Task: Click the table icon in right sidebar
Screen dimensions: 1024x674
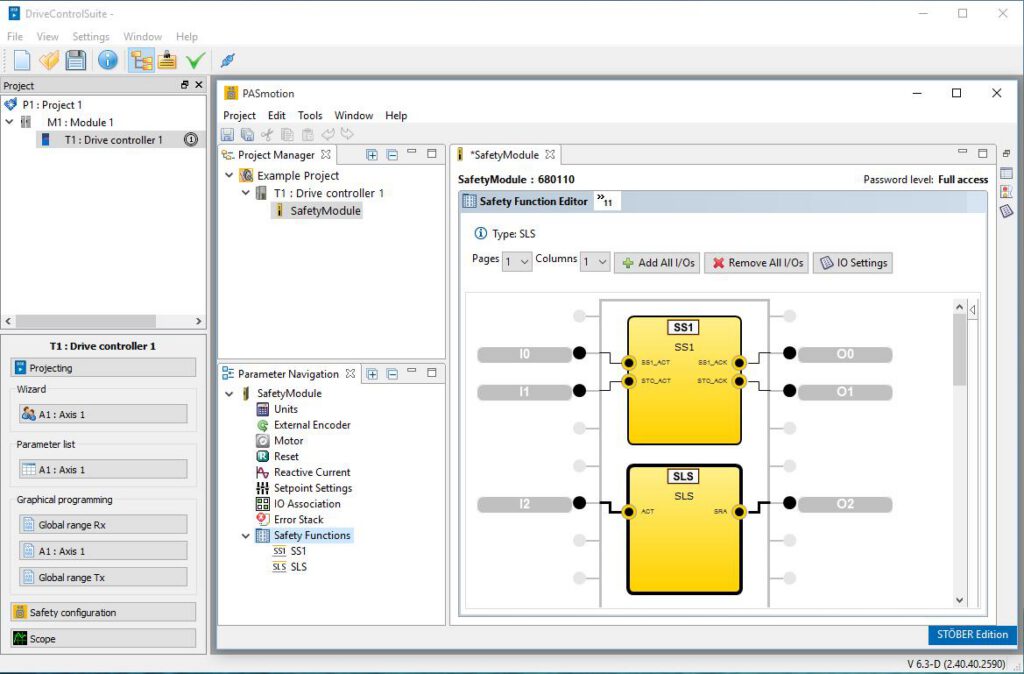Action: [x=1006, y=173]
